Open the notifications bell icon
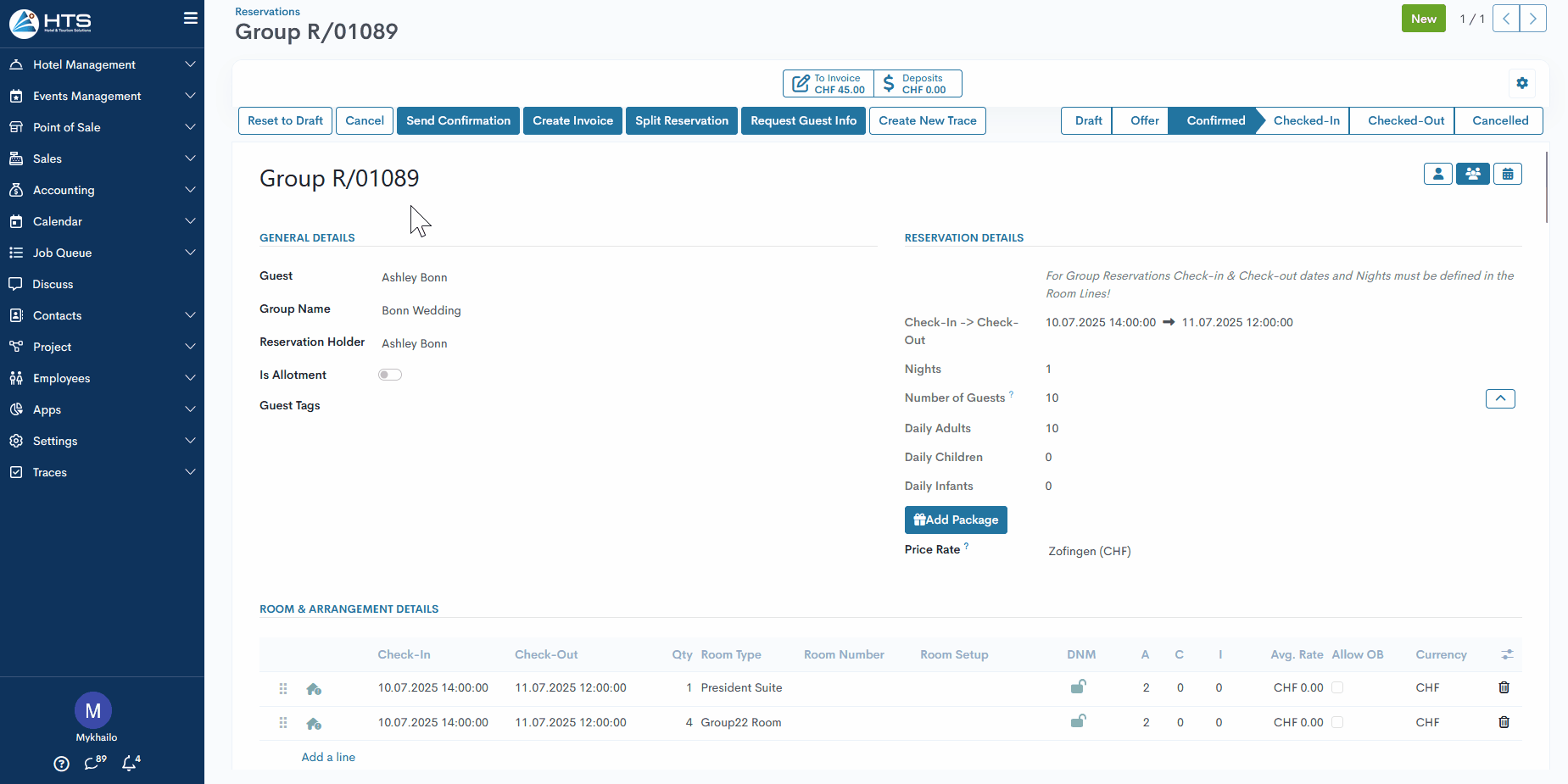1568x784 pixels. [x=130, y=763]
